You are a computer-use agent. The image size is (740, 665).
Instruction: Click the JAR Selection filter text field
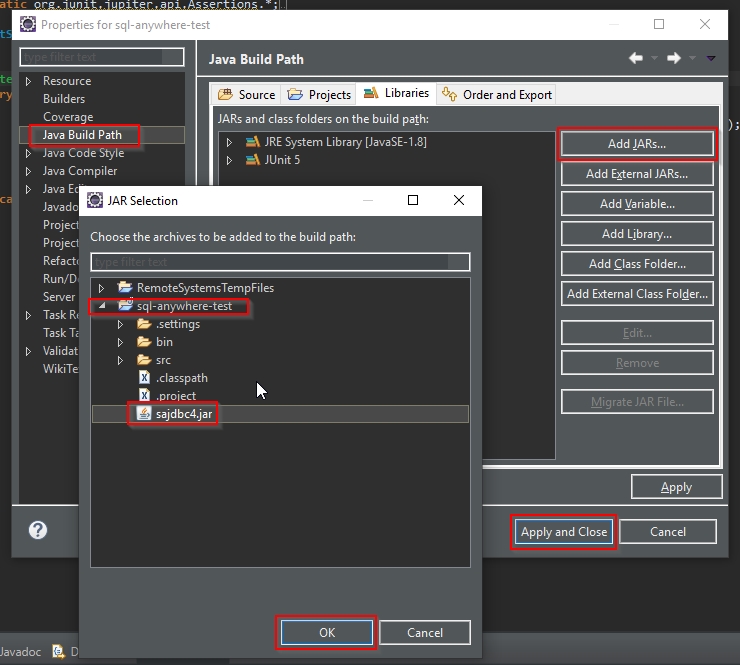pyautogui.click(x=280, y=262)
